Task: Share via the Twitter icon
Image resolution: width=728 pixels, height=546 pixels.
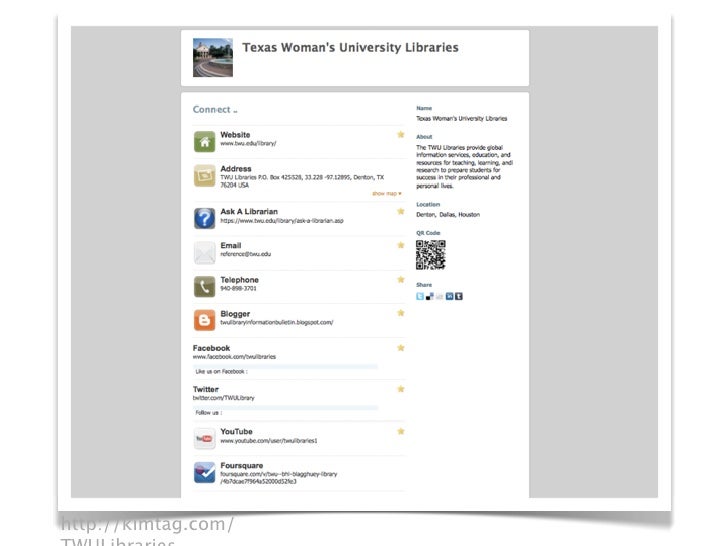Action: 420,296
